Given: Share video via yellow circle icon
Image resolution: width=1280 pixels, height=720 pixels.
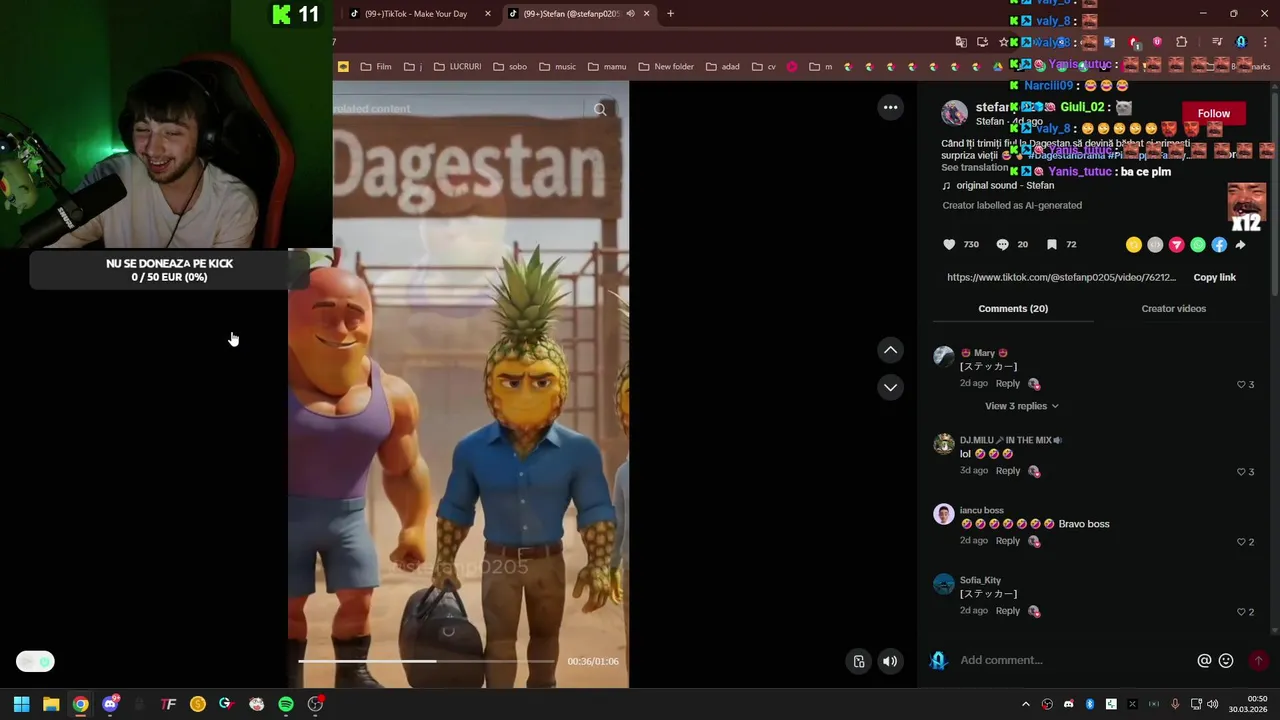Looking at the screenshot, I should tap(1133, 245).
